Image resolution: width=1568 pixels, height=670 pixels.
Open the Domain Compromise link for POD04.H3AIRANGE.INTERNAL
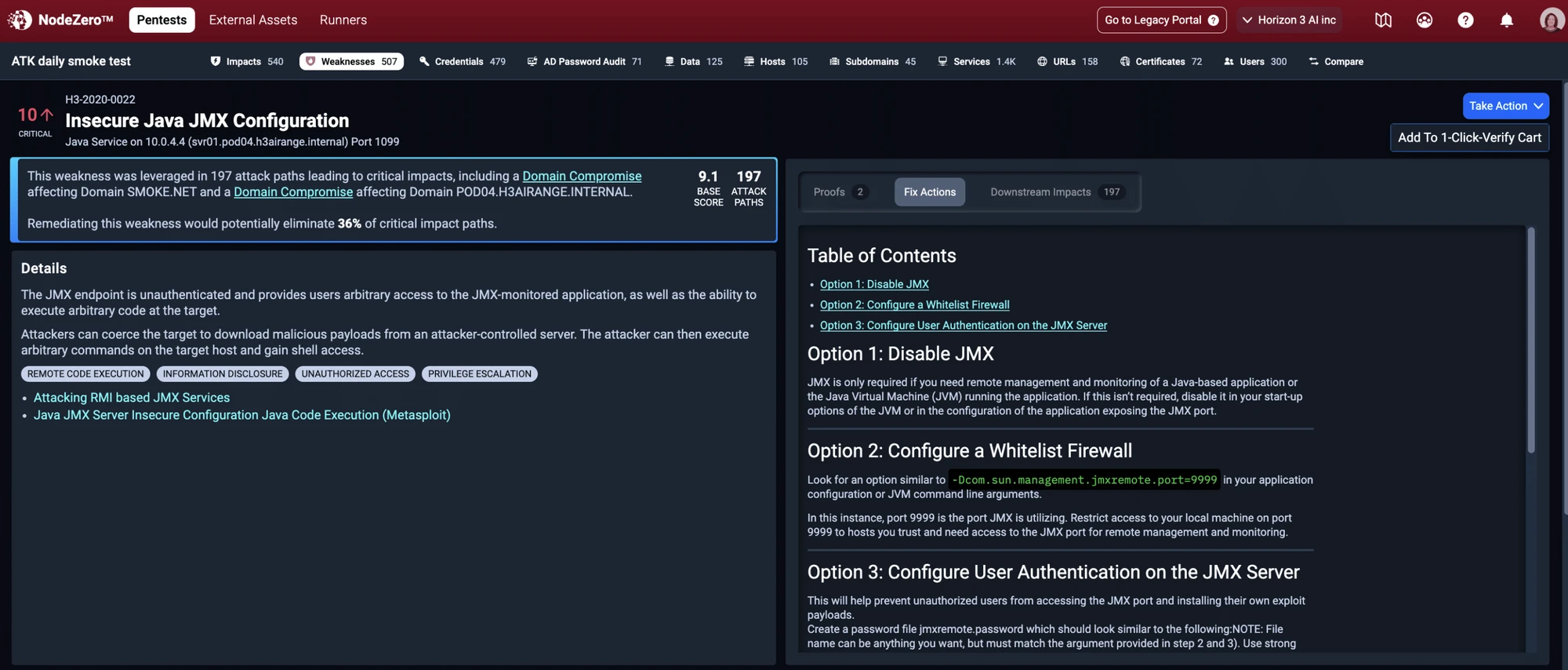coord(293,192)
